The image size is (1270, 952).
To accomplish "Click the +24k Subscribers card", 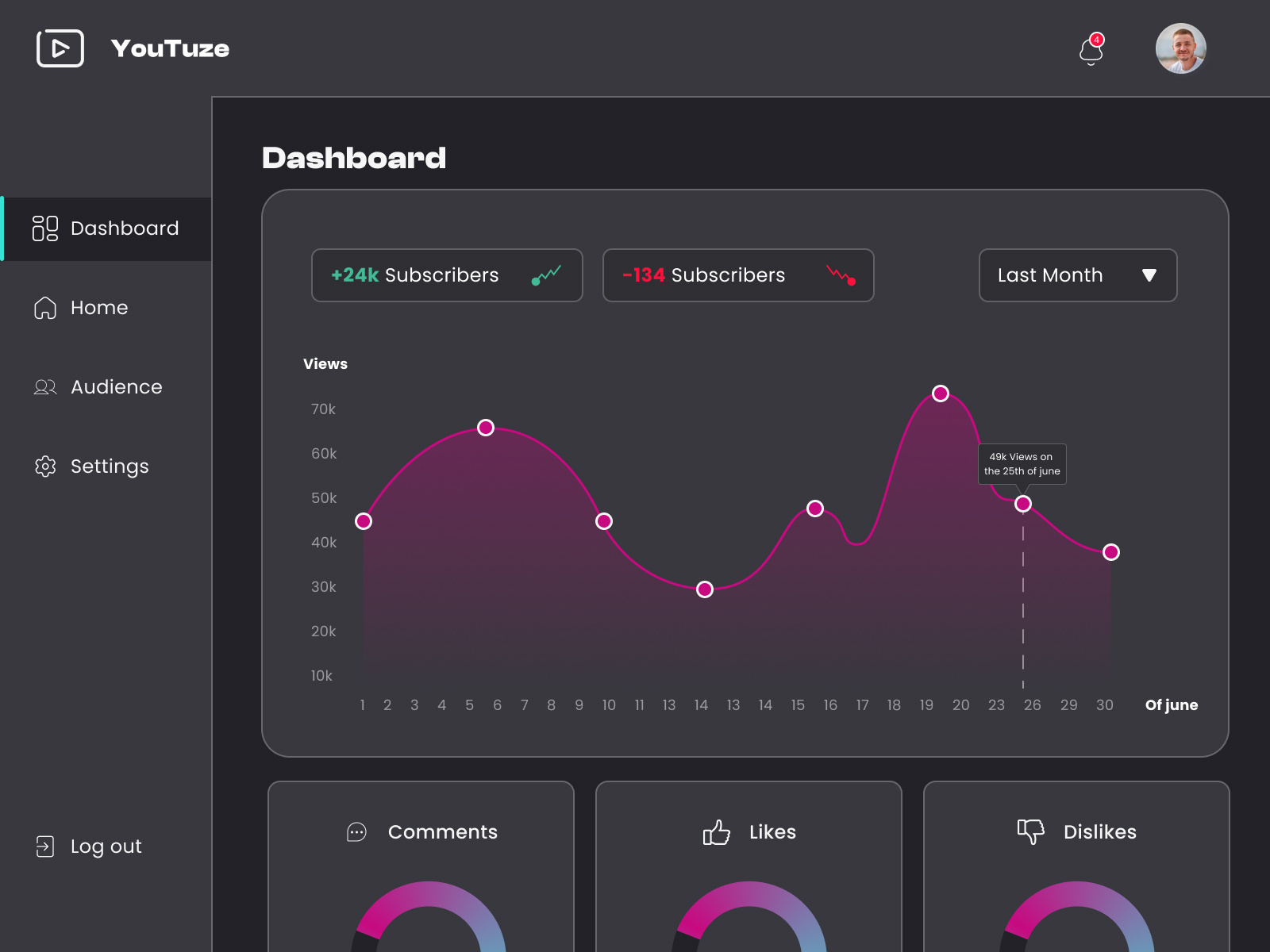I will click(x=446, y=275).
